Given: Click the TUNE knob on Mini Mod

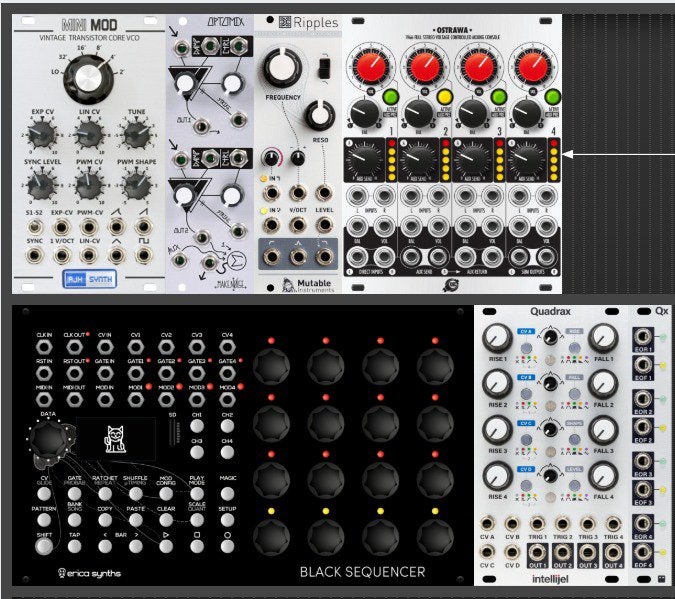Looking at the screenshot, I should tap(137, 134).
